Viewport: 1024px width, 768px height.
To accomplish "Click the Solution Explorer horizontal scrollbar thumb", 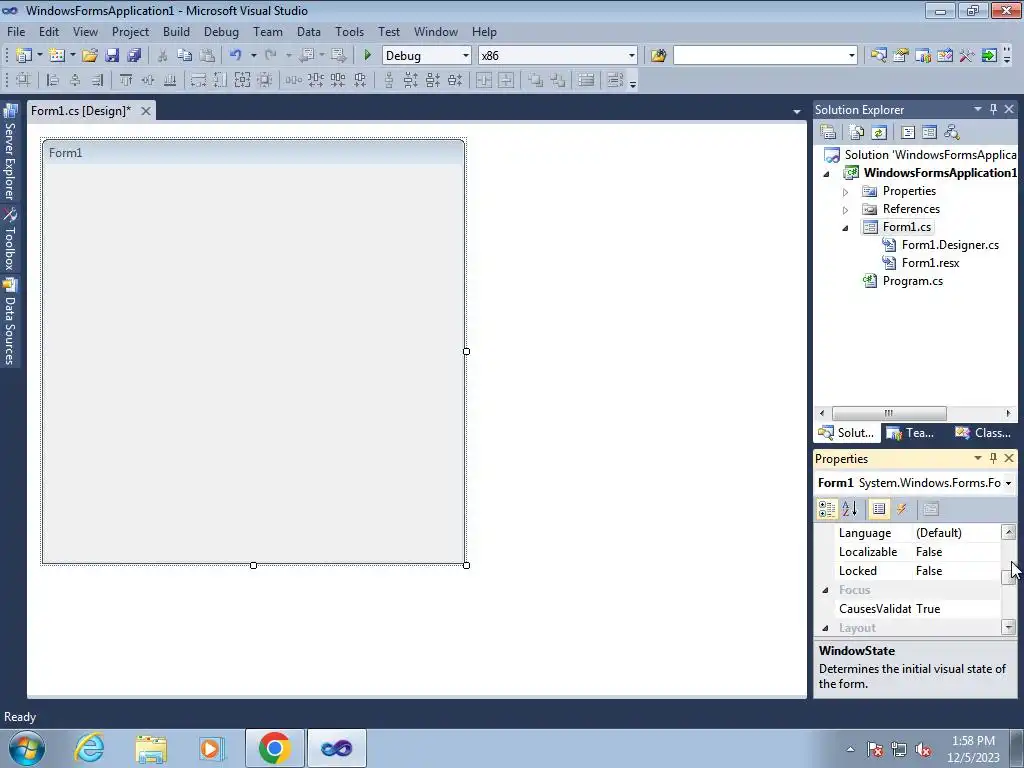I will pyautogui.click(x=889, y=413).
